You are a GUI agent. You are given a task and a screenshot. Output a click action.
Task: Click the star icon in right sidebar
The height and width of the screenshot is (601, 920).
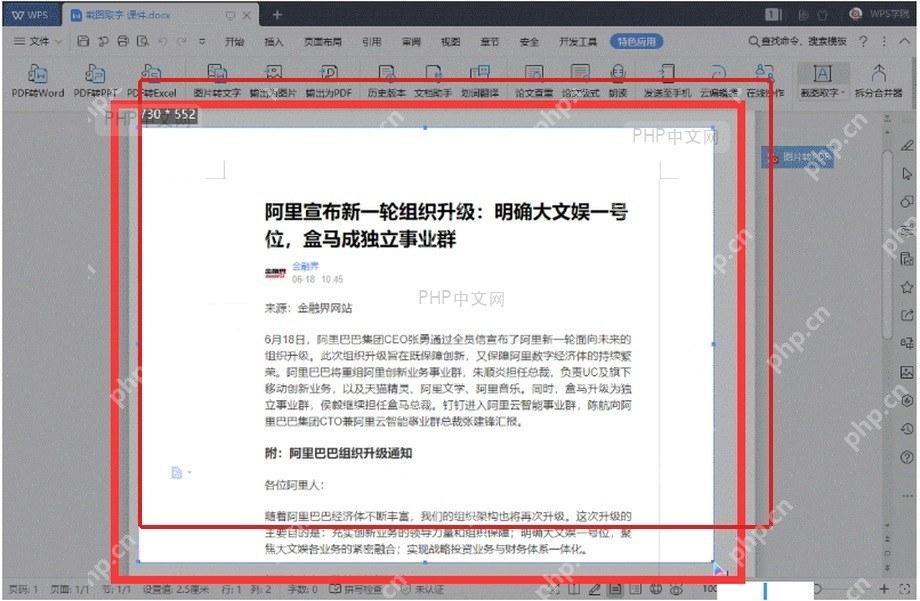(x=907, y=287)
